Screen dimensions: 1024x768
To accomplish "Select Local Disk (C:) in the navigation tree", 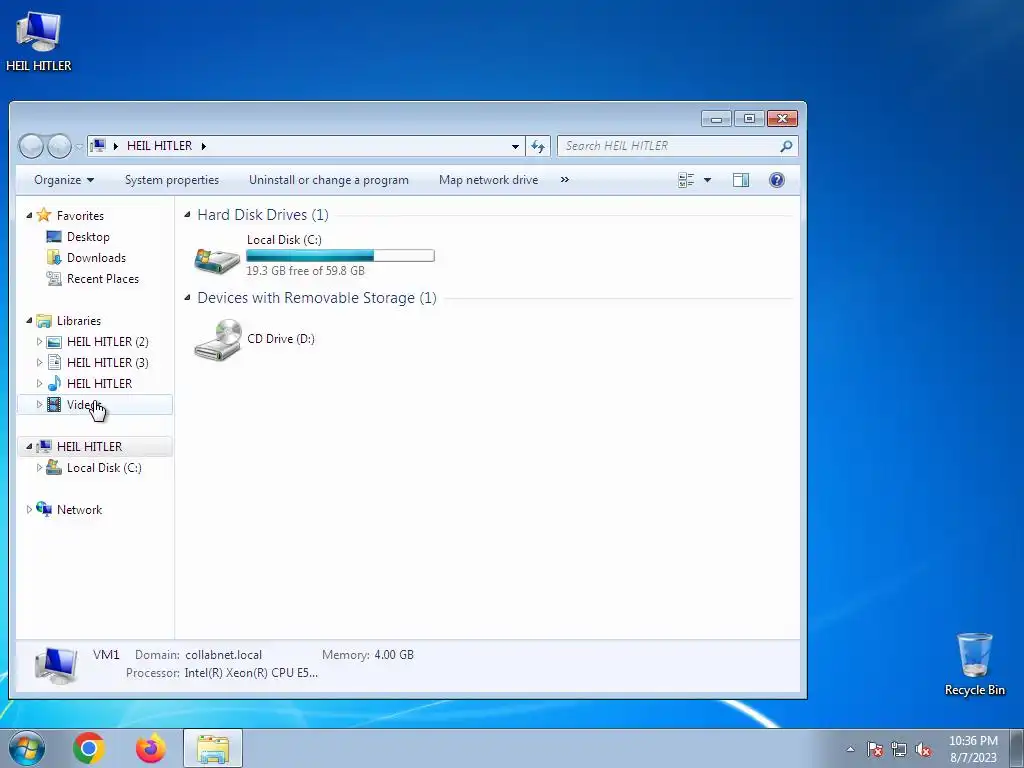I will tap(104, 468).
